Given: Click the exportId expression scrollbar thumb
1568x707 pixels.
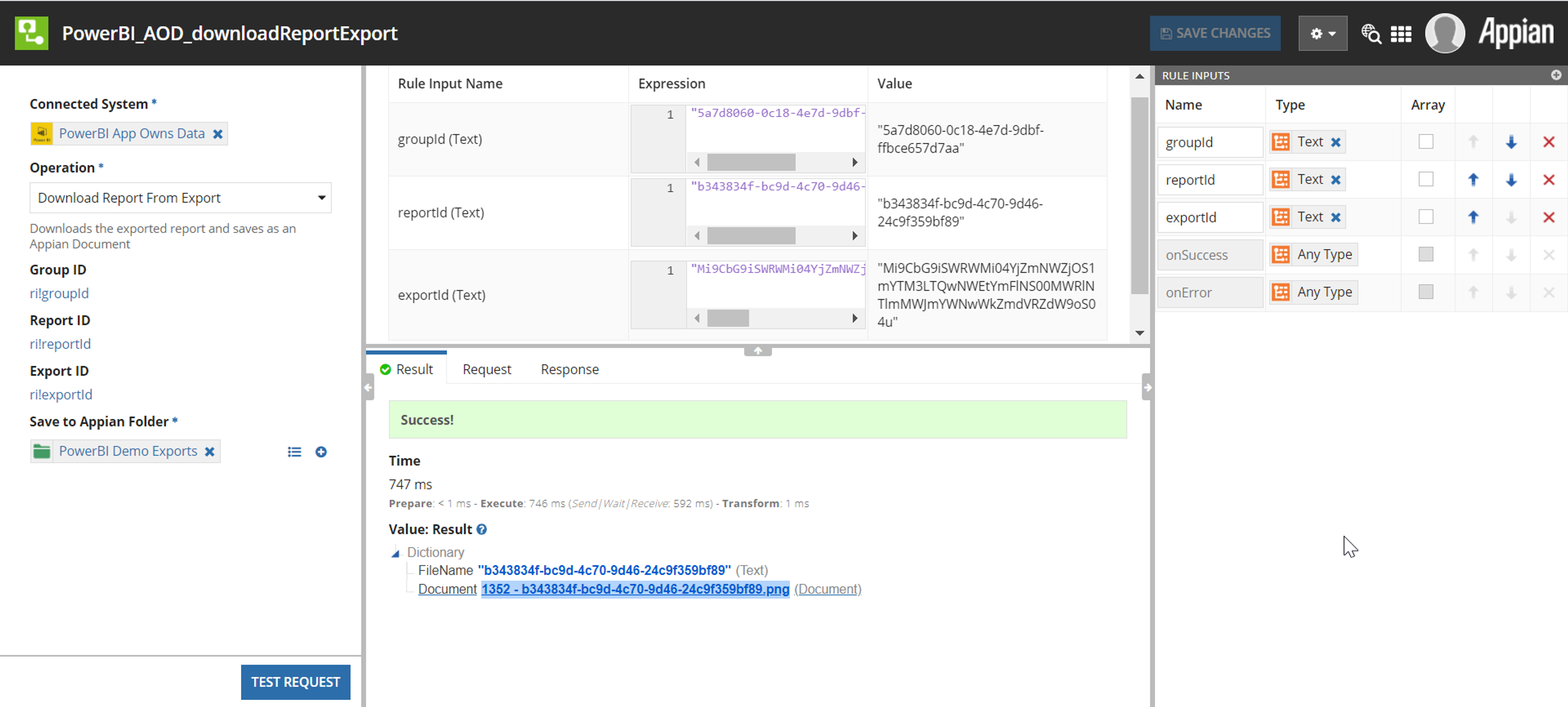Looking at the screenshot, I should coord(727,318).
